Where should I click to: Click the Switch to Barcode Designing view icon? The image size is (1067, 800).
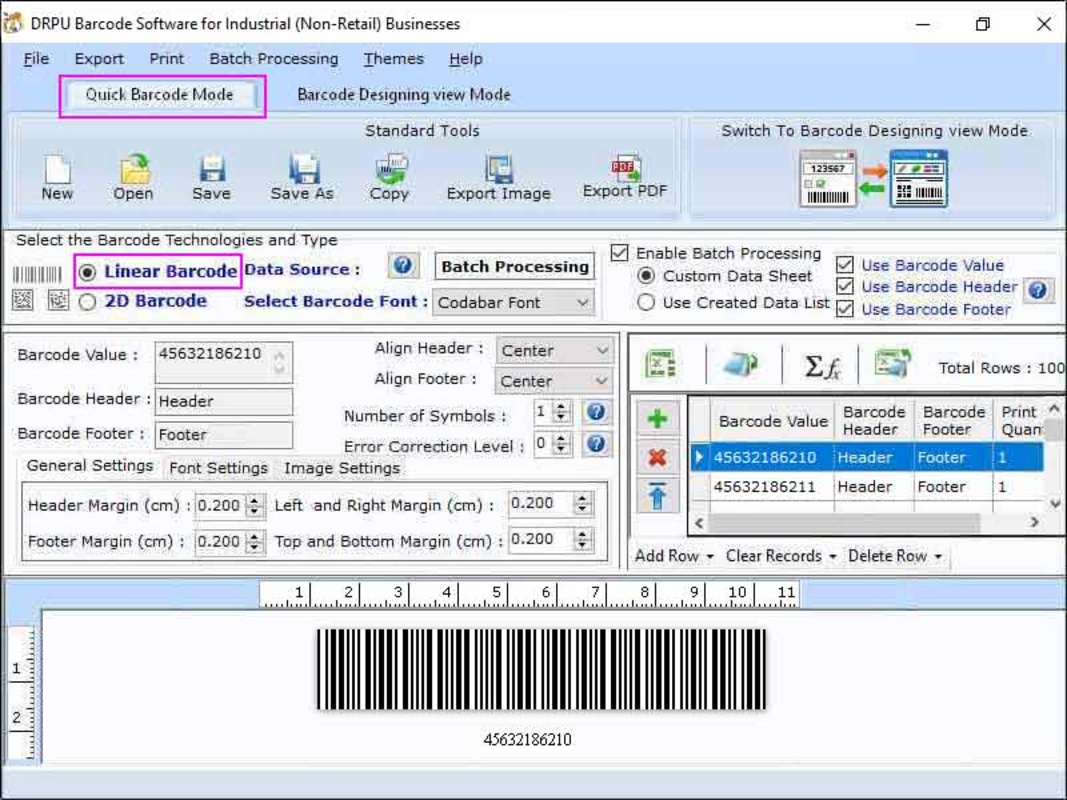(873, 178)
